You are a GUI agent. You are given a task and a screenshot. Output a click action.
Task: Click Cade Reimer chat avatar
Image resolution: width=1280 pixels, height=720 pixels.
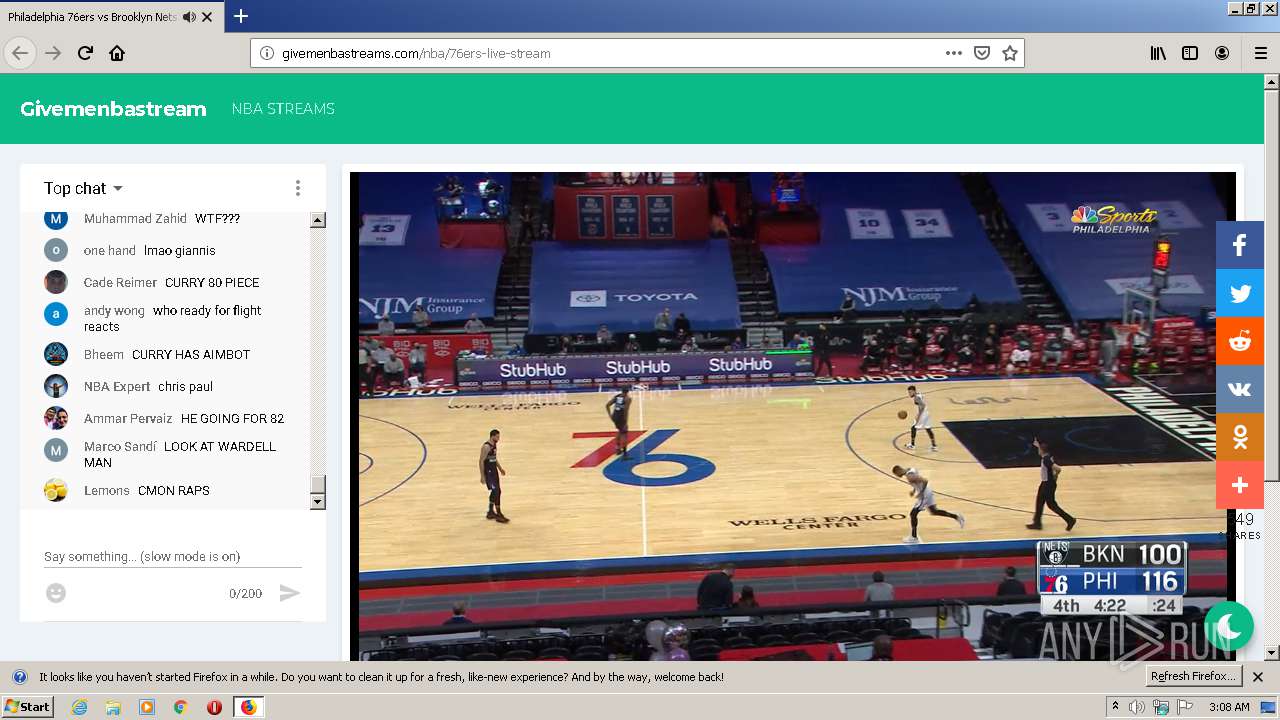[x=56, y=282]
